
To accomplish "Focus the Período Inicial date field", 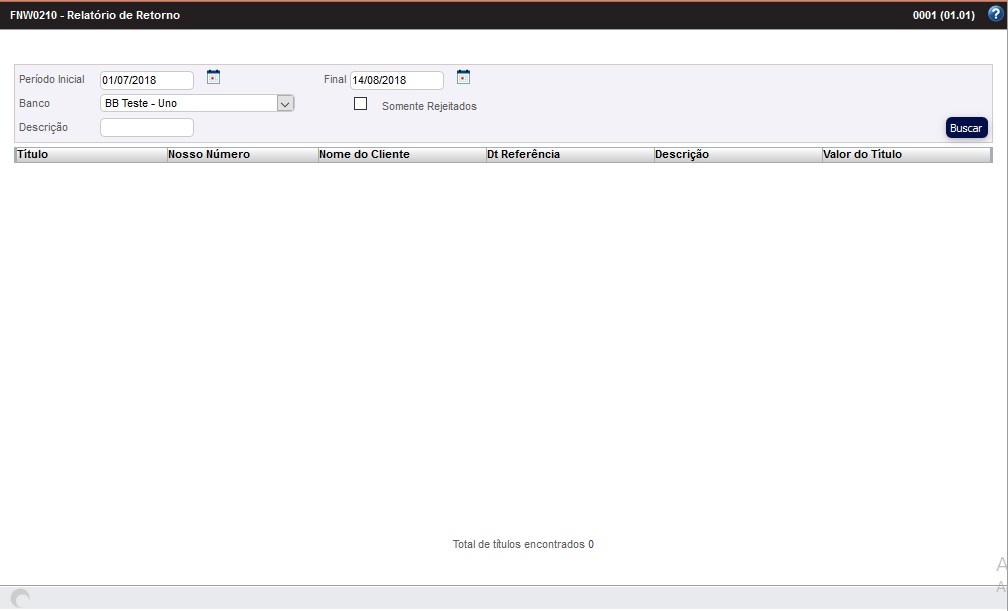I will (146, 81).
